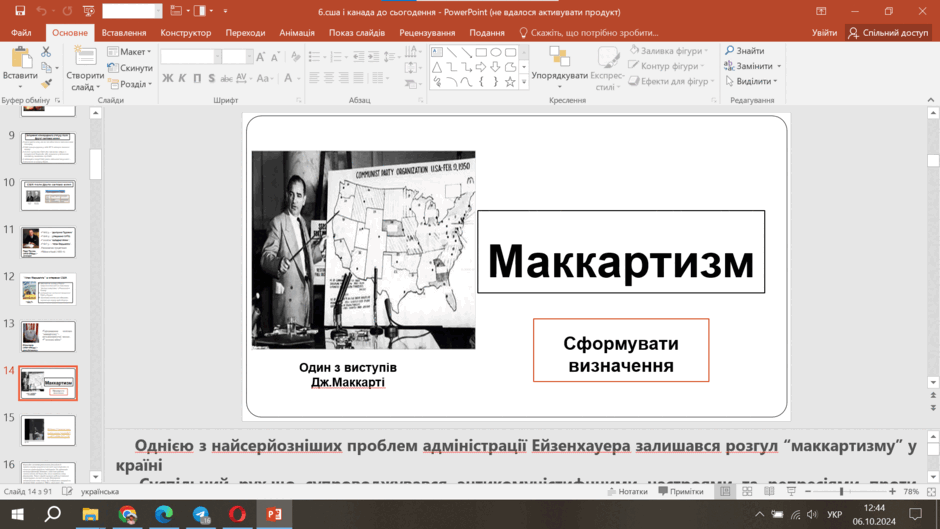Open the Розділ section dropdown

[130, 84]
